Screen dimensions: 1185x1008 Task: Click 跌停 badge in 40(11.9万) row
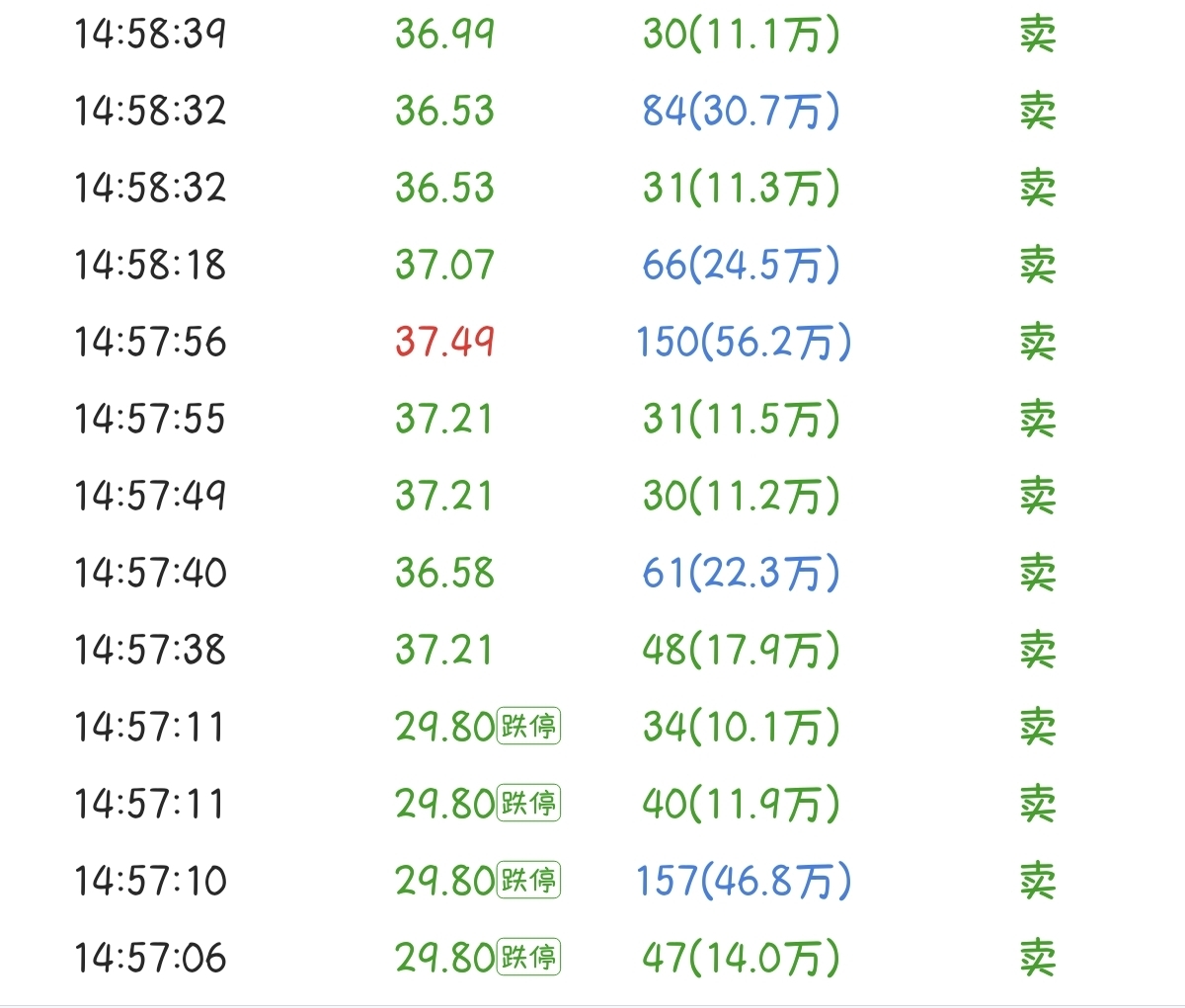[x=528, y=804]
